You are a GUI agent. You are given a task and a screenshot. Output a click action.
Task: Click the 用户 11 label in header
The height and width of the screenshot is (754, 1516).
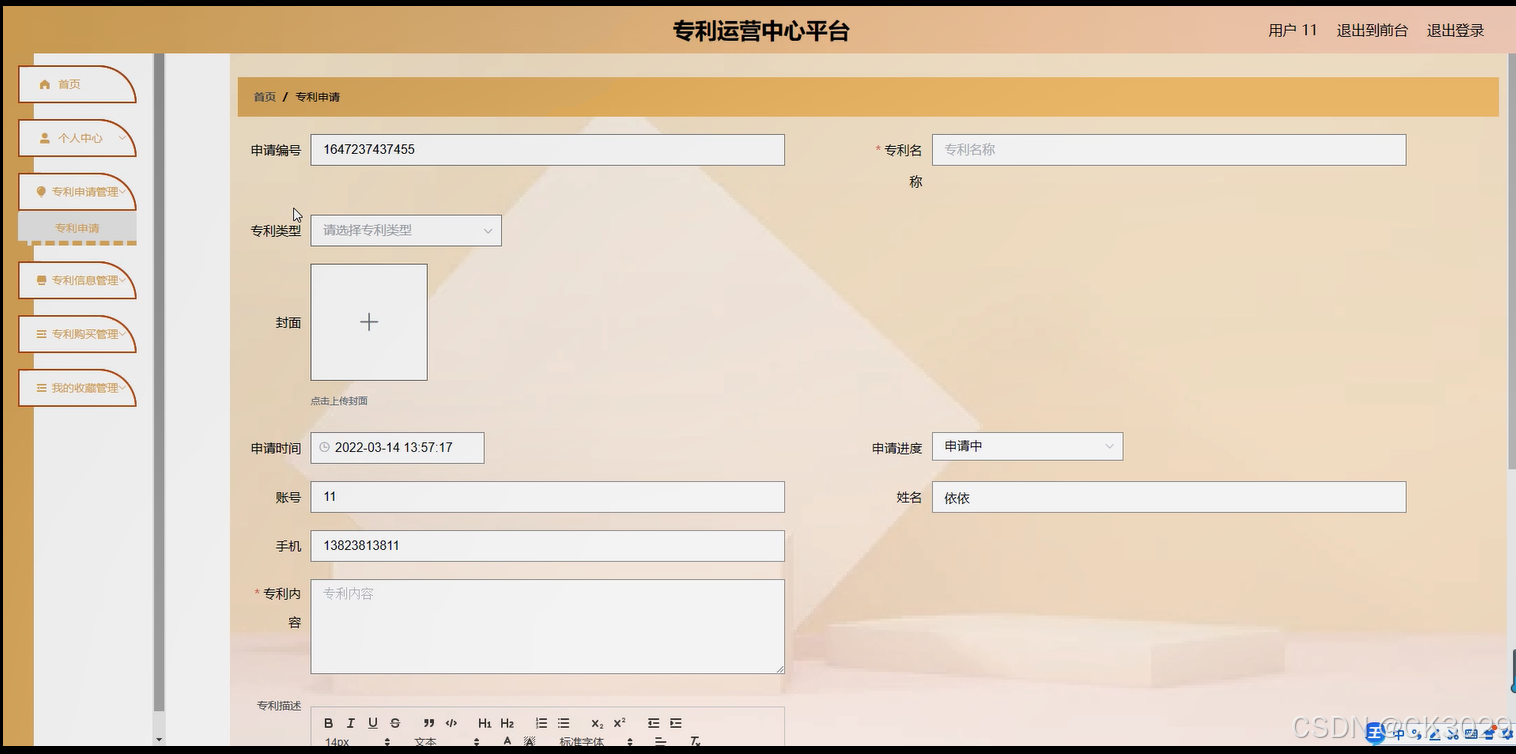tap(1293, 31)
